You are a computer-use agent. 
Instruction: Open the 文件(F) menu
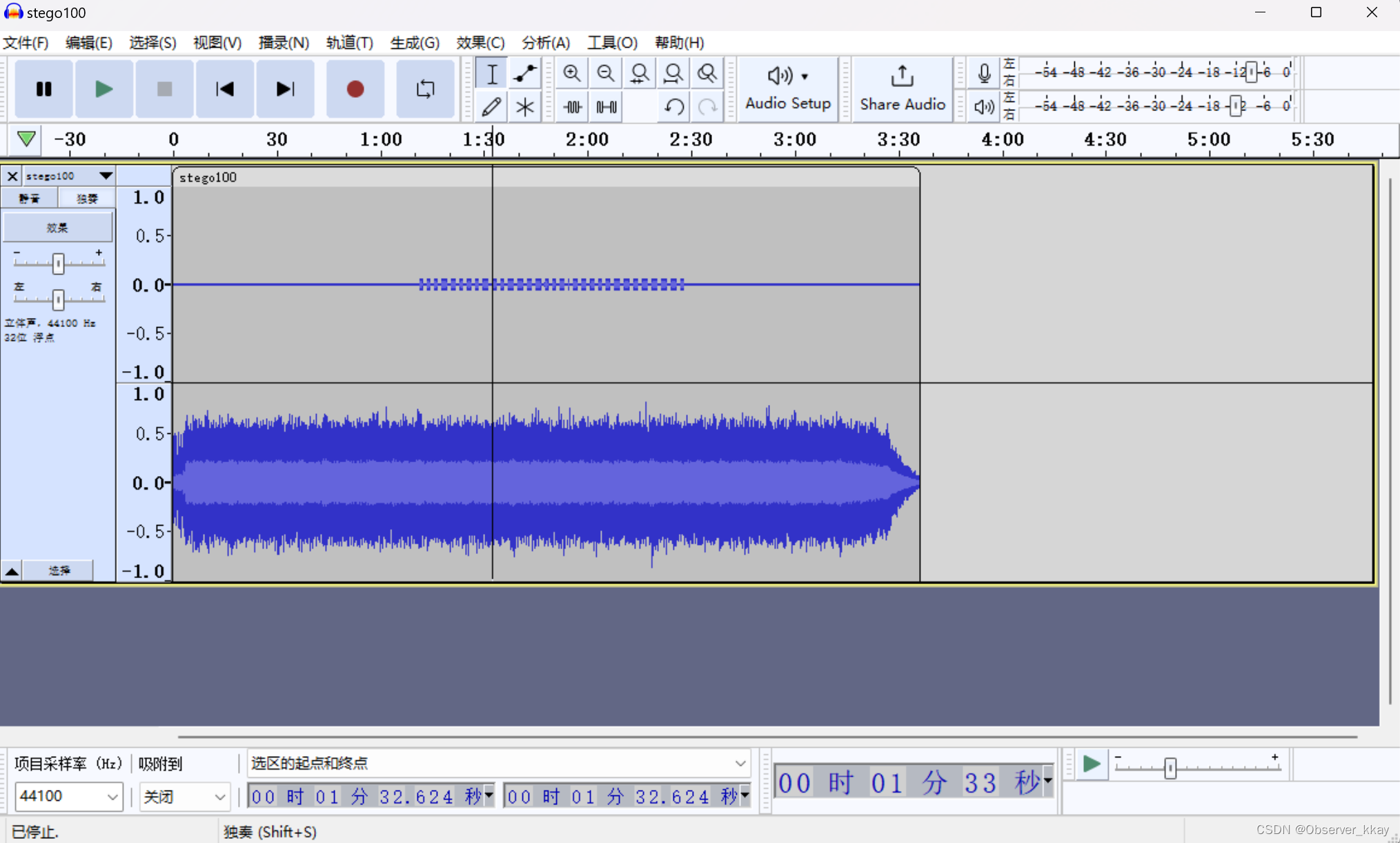[x=26, y=43]
